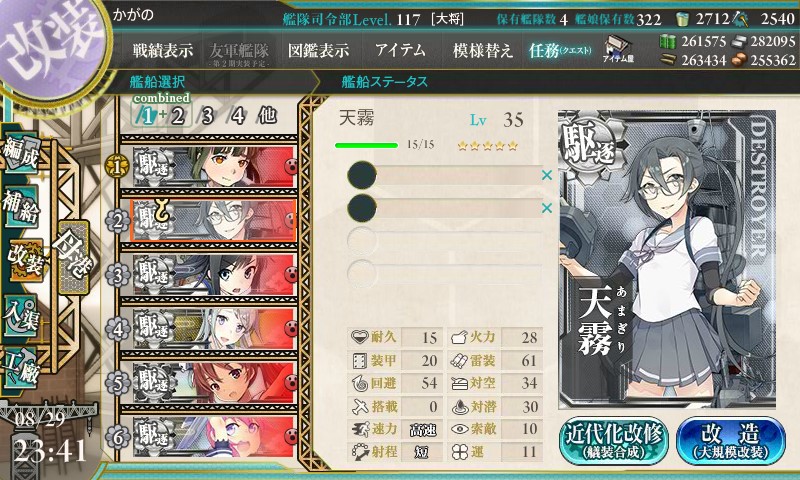Click the round 改装 emblem at top-left
Viewport: 800px width, 480px height.
point(51,46)
